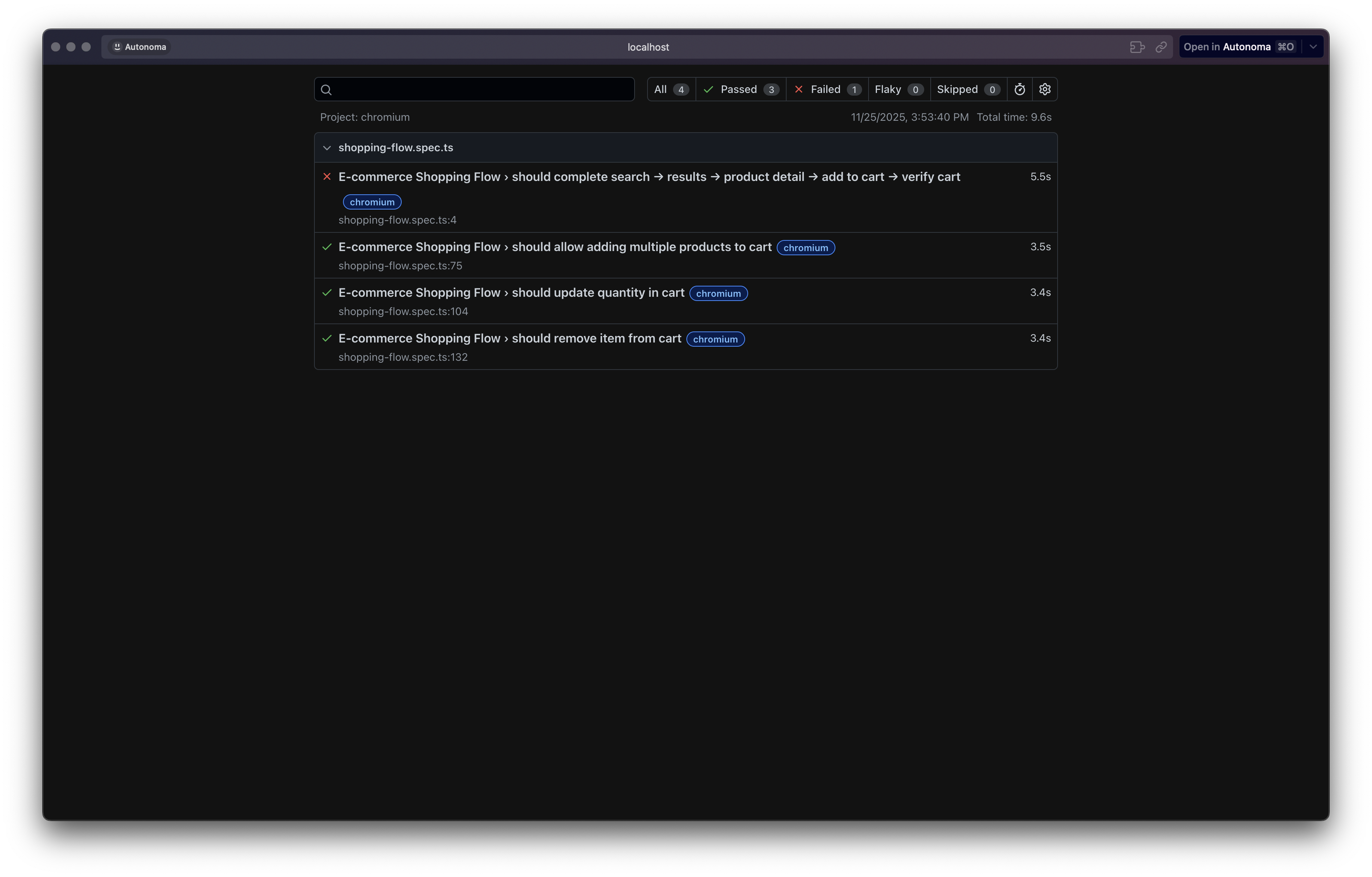Click the Autonoma badge in address bar
1372x877 pixels.
click(139, 47)
